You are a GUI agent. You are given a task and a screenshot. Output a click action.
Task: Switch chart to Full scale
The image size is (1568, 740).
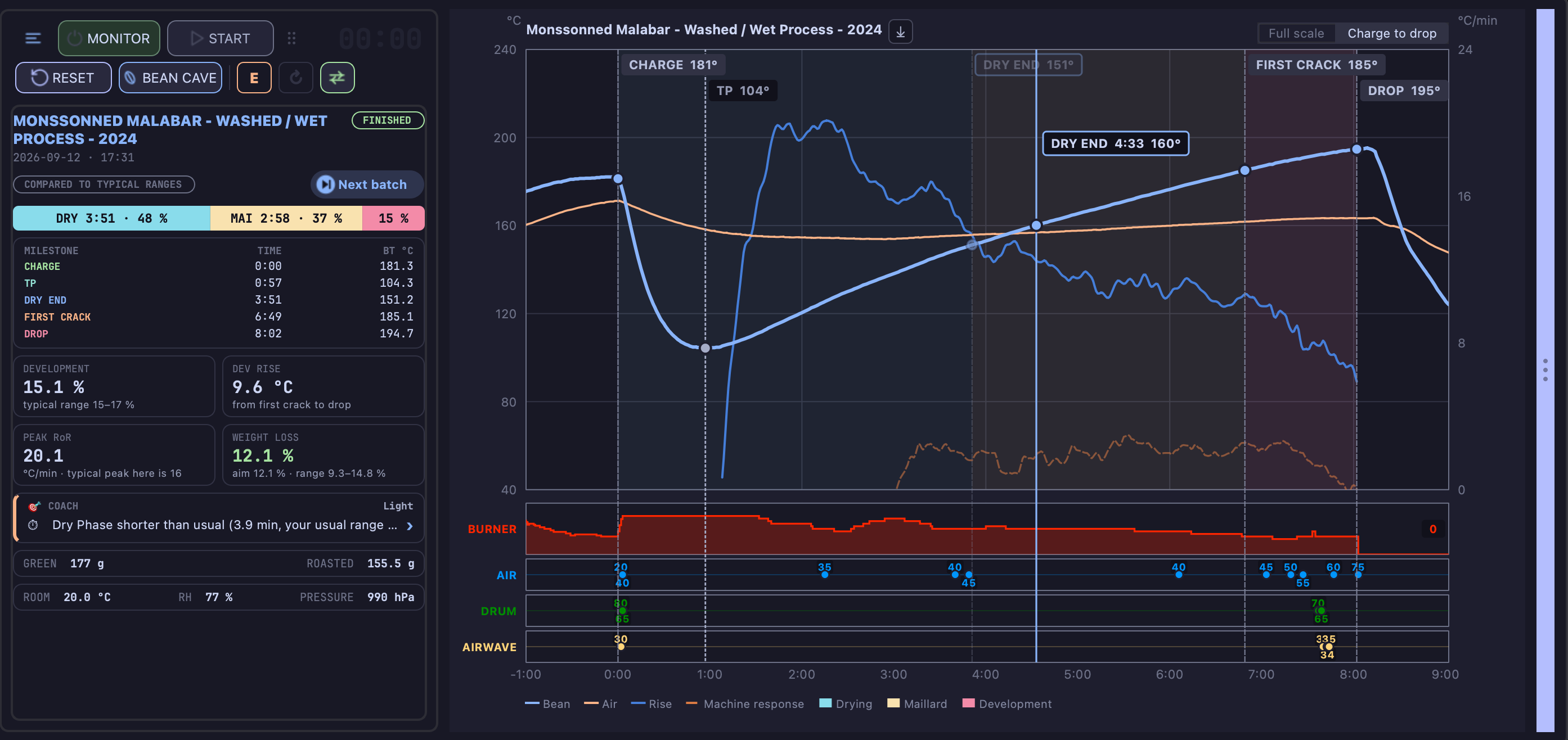tap(1296, 34)
